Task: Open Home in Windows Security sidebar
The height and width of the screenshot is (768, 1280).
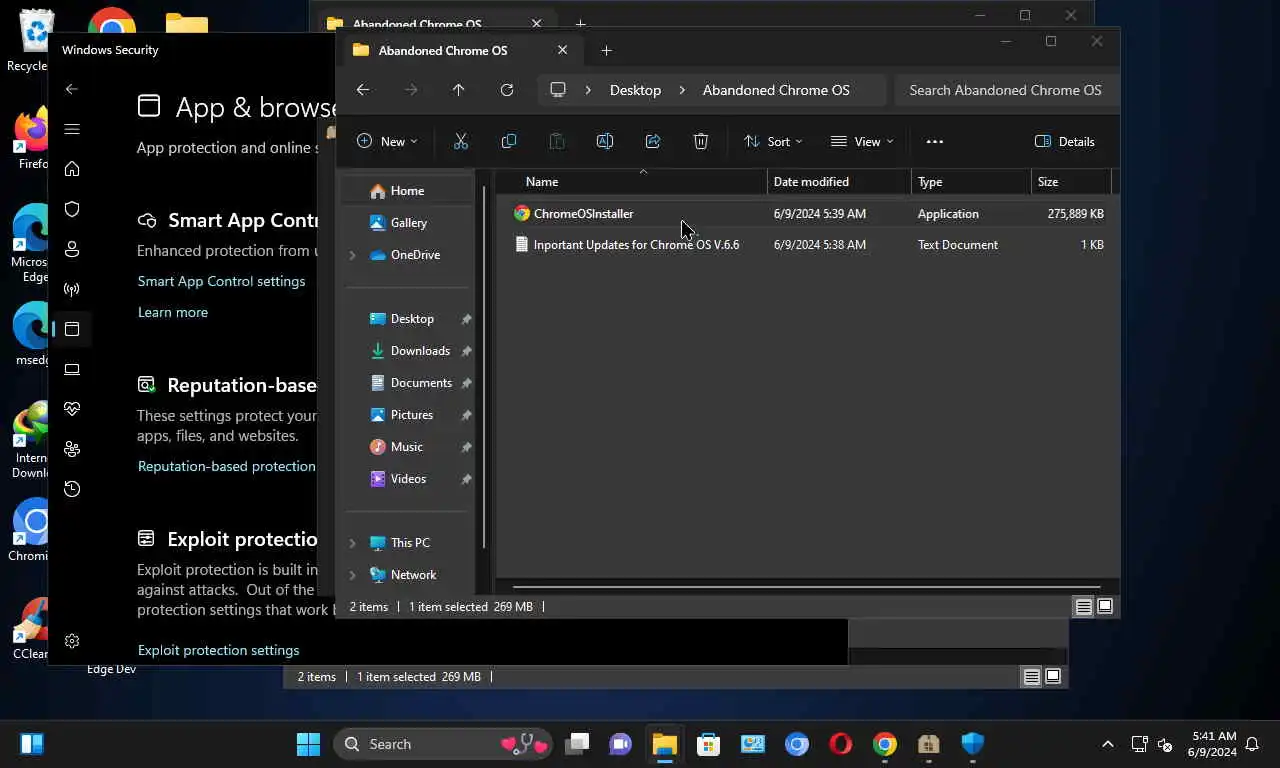Action: (x=72, y=169)
